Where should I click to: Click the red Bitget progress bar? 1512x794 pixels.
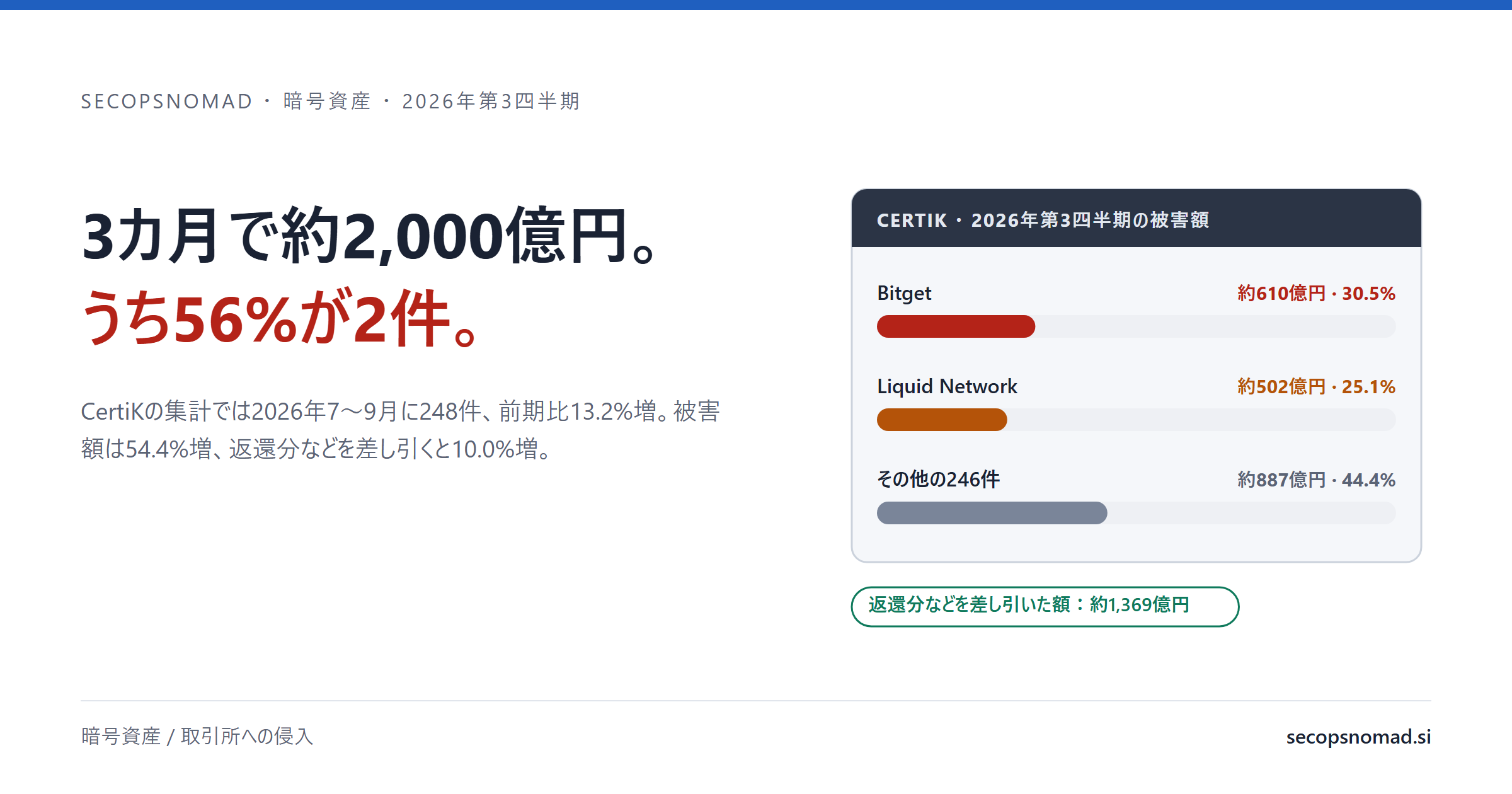click(956, 326)
